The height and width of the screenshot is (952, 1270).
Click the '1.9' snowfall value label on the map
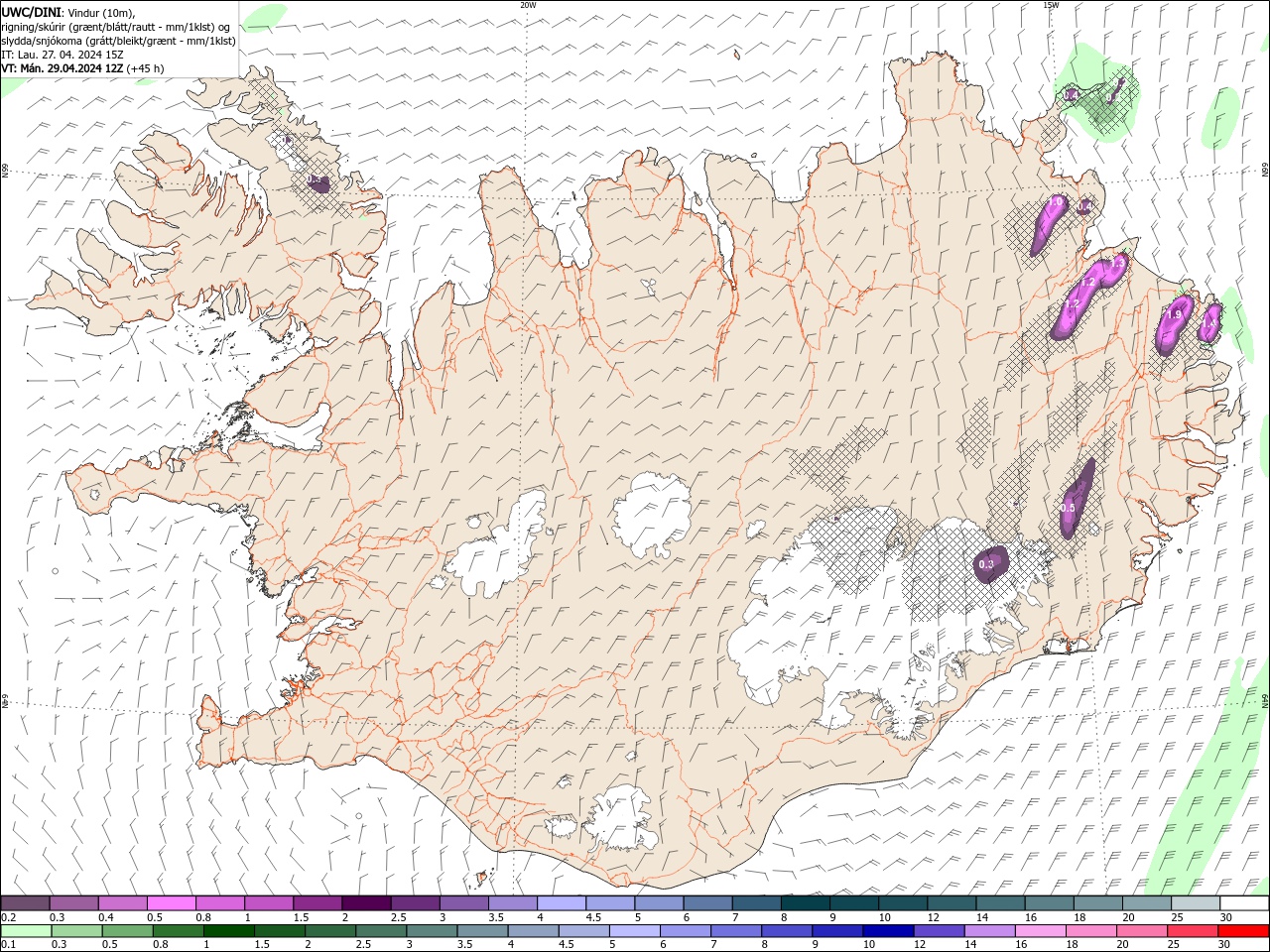1175,314
